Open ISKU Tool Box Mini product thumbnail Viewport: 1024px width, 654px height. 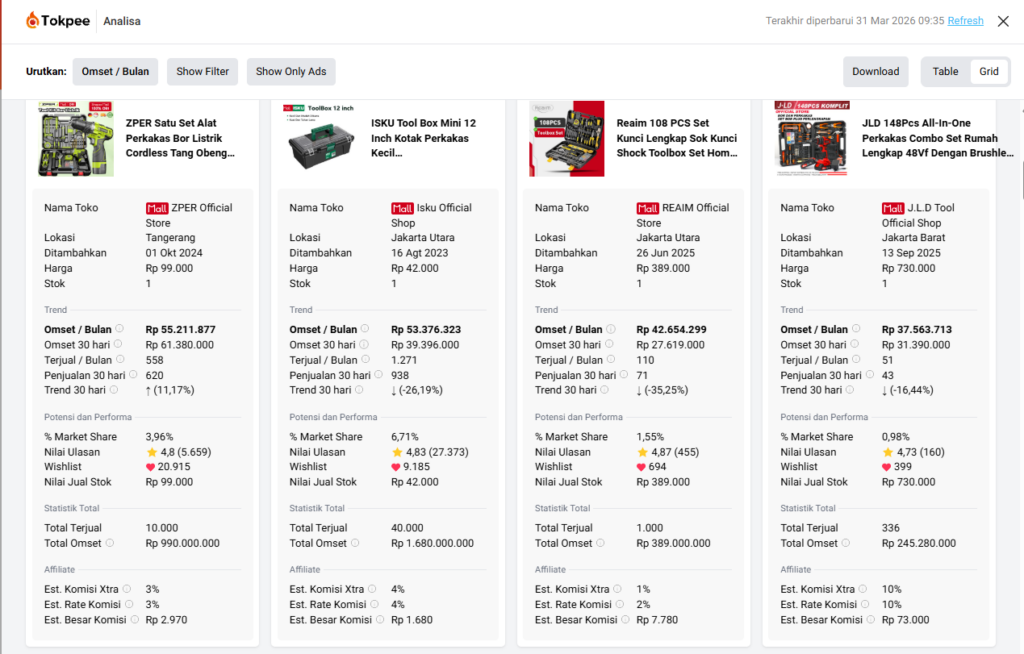pos(321,139)
